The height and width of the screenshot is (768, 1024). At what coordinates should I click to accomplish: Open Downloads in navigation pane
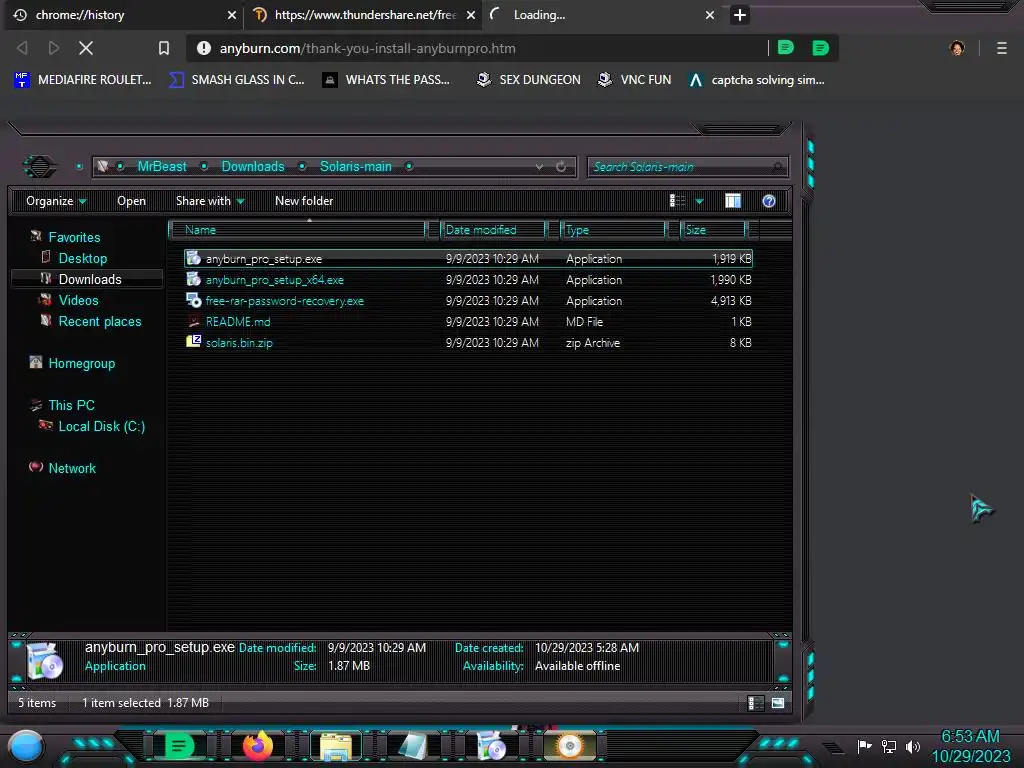click(x=90, y=280)
